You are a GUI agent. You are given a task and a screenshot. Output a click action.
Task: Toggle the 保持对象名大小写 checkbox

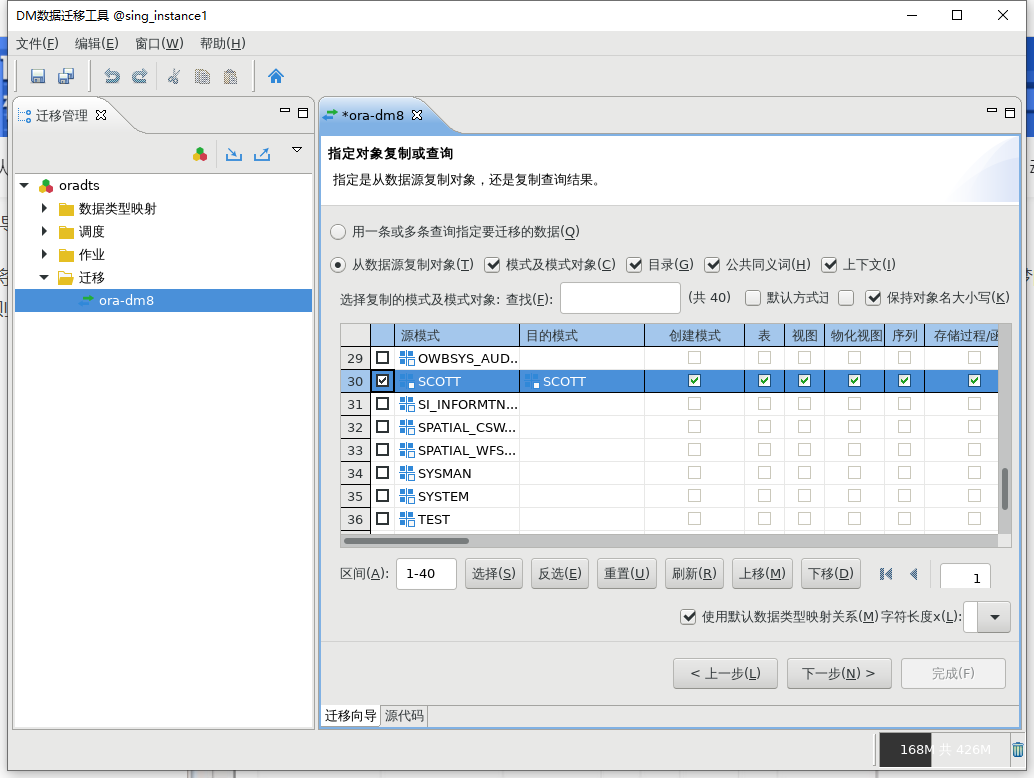pos(871,297)
